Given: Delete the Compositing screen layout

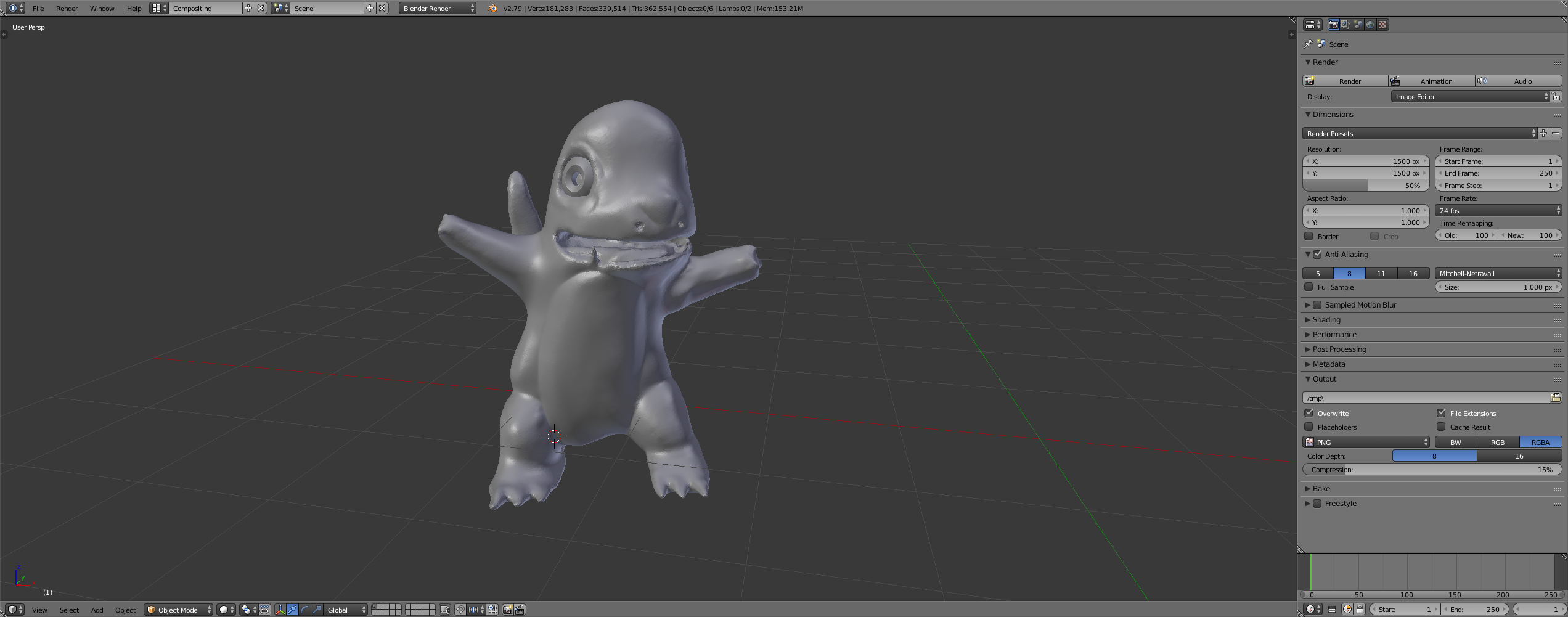Looking at the screenshot, I should (261, 8).
